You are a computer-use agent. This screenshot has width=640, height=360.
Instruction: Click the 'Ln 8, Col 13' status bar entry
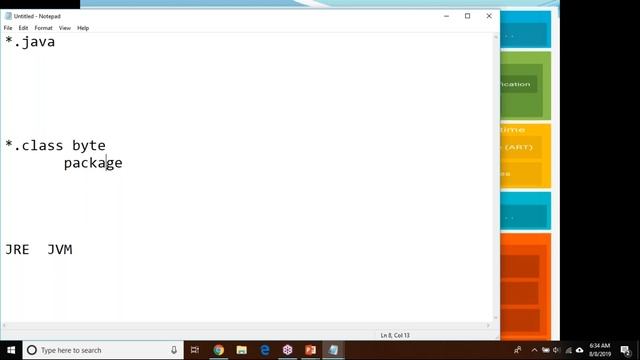point(395,336)
